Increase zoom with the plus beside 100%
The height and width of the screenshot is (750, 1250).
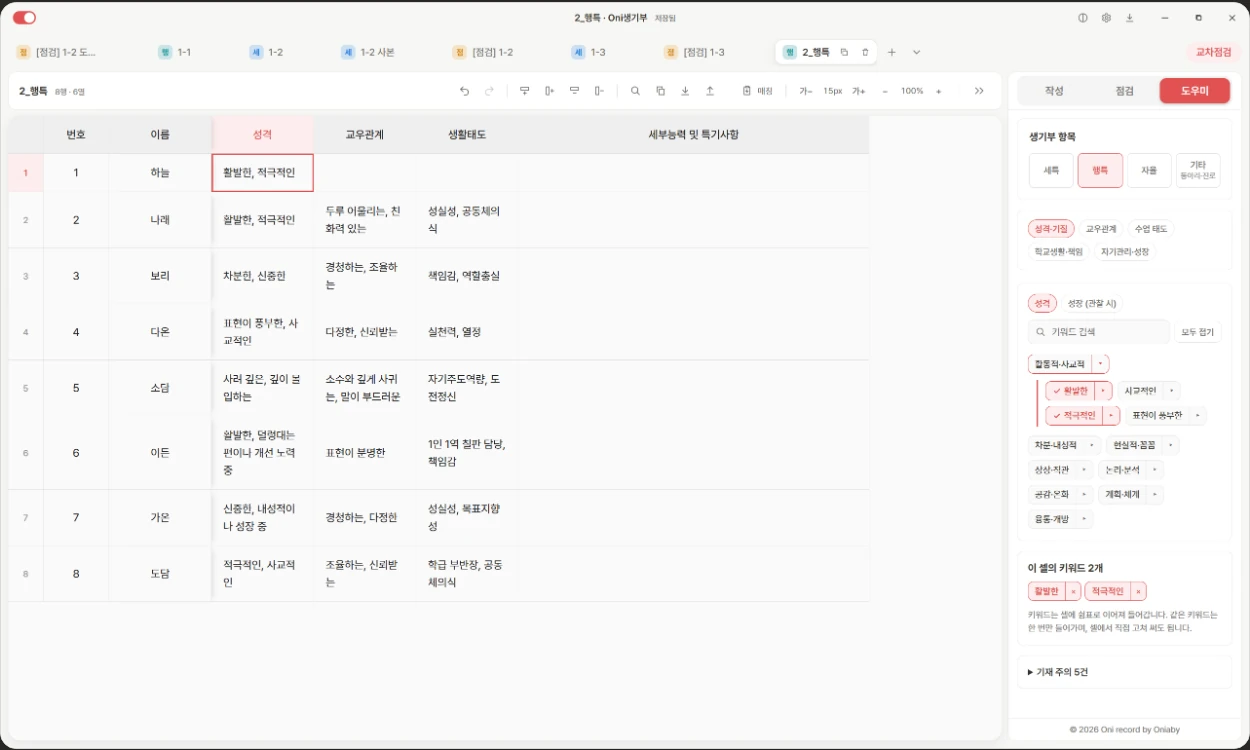click(x=938, y=91)
